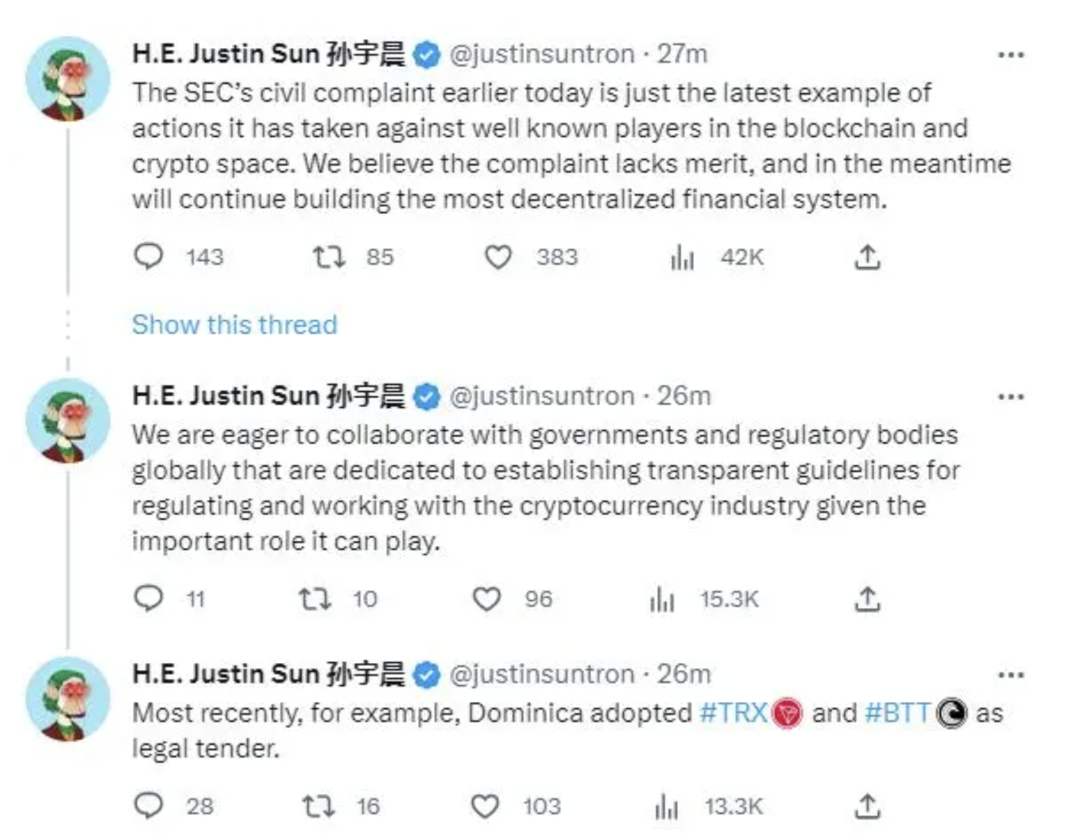Like the tweet about collaborating with governments
1080x838 pixels.
coord(486,599)
